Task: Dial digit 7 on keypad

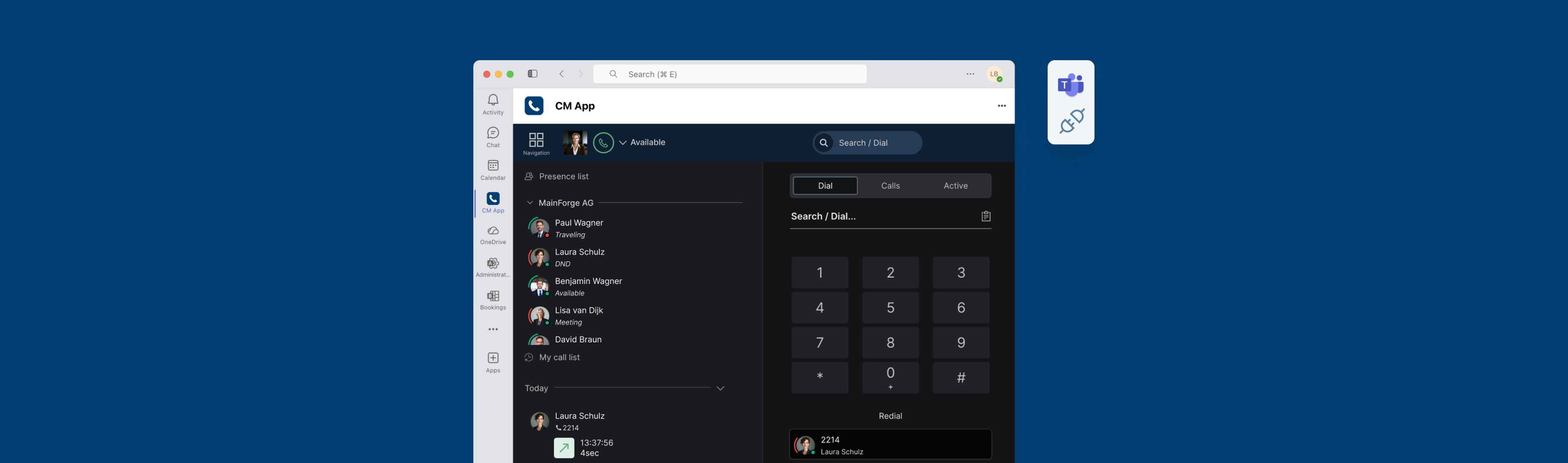Action: 819,343
